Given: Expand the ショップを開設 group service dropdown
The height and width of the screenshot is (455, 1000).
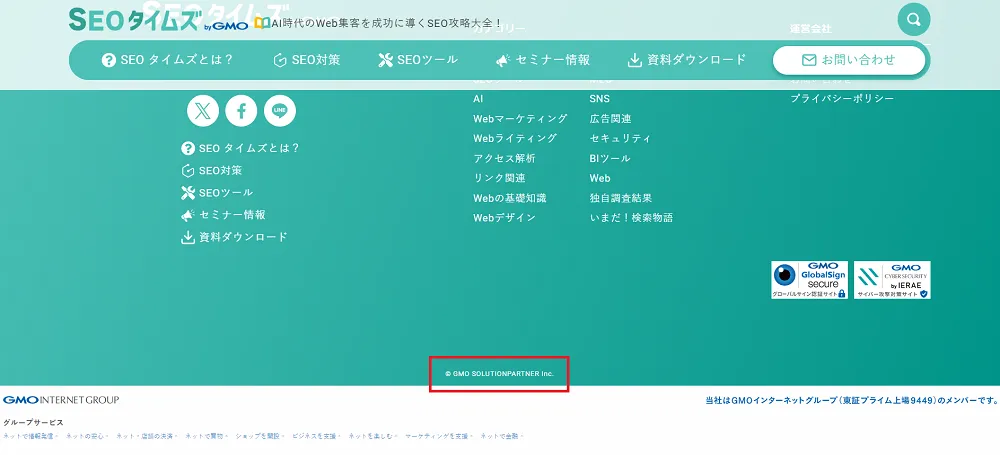Looking at the screenshot, I should point(260,436).
